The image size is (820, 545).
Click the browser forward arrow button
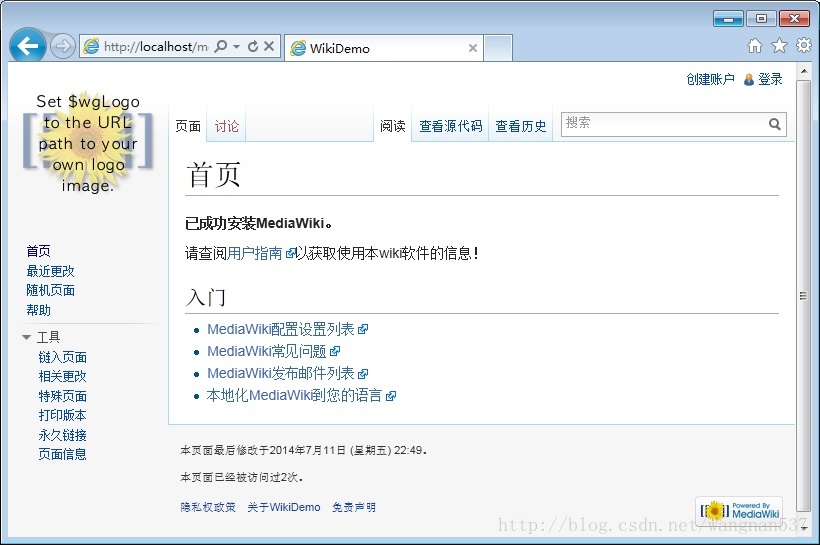pos(62,46)
